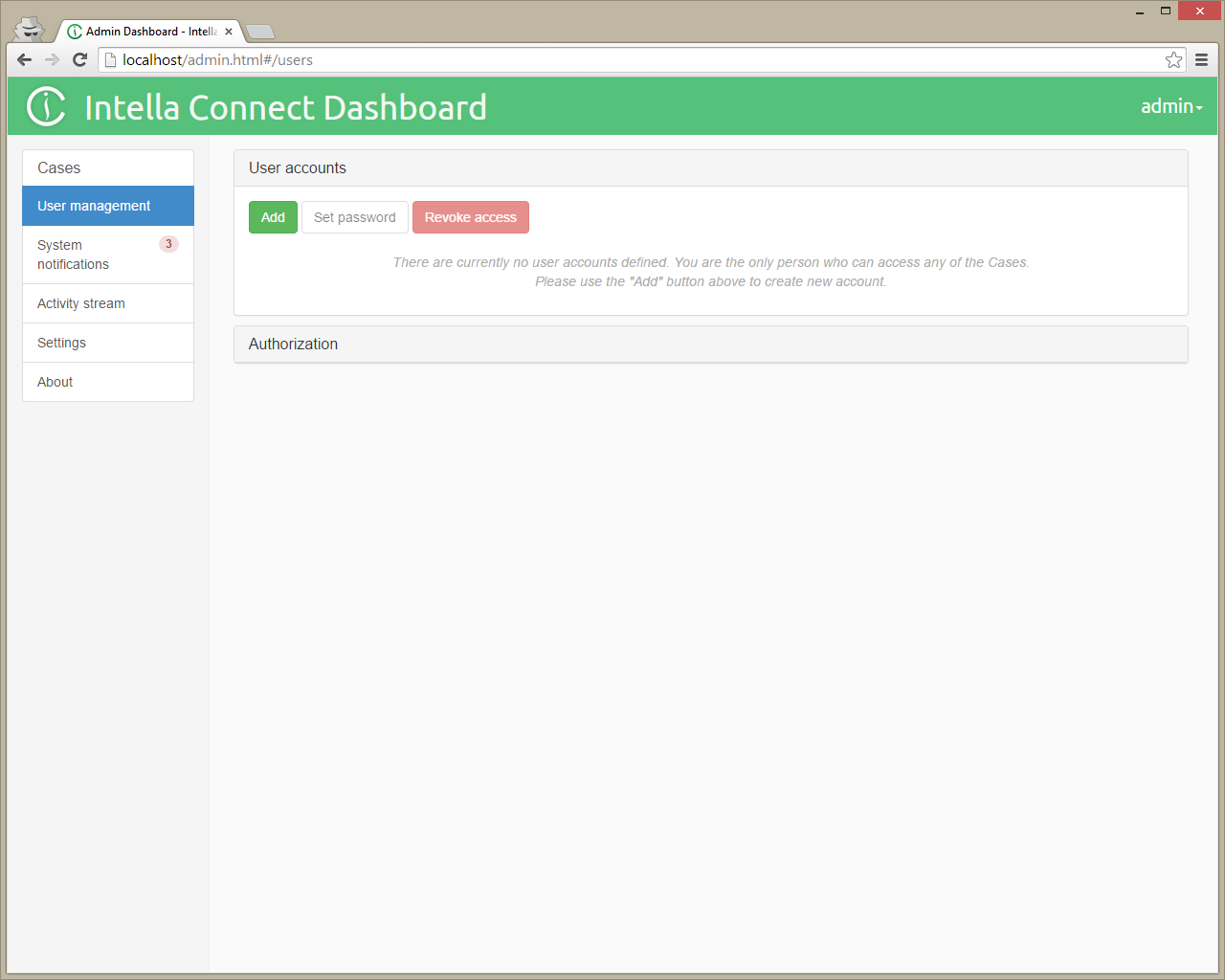This screenshot has height=980, width=1225.
Task: Open the admin user dropdown
Action: tap(1170, 106)
